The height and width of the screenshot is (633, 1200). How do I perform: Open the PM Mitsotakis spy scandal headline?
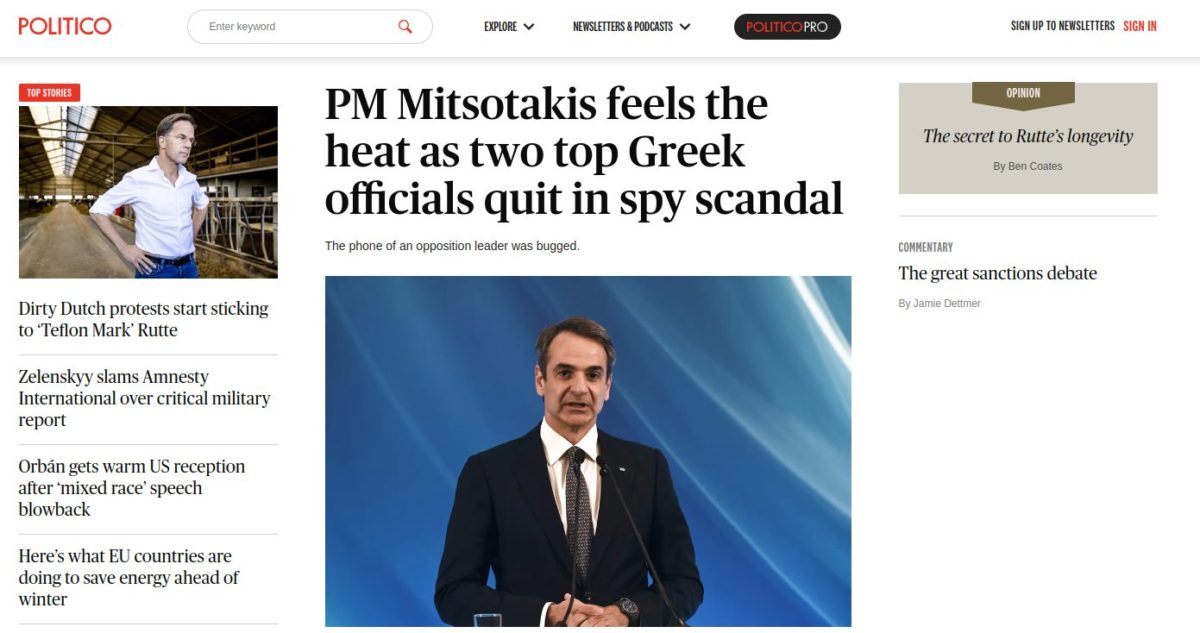click(x=584, y=151)
